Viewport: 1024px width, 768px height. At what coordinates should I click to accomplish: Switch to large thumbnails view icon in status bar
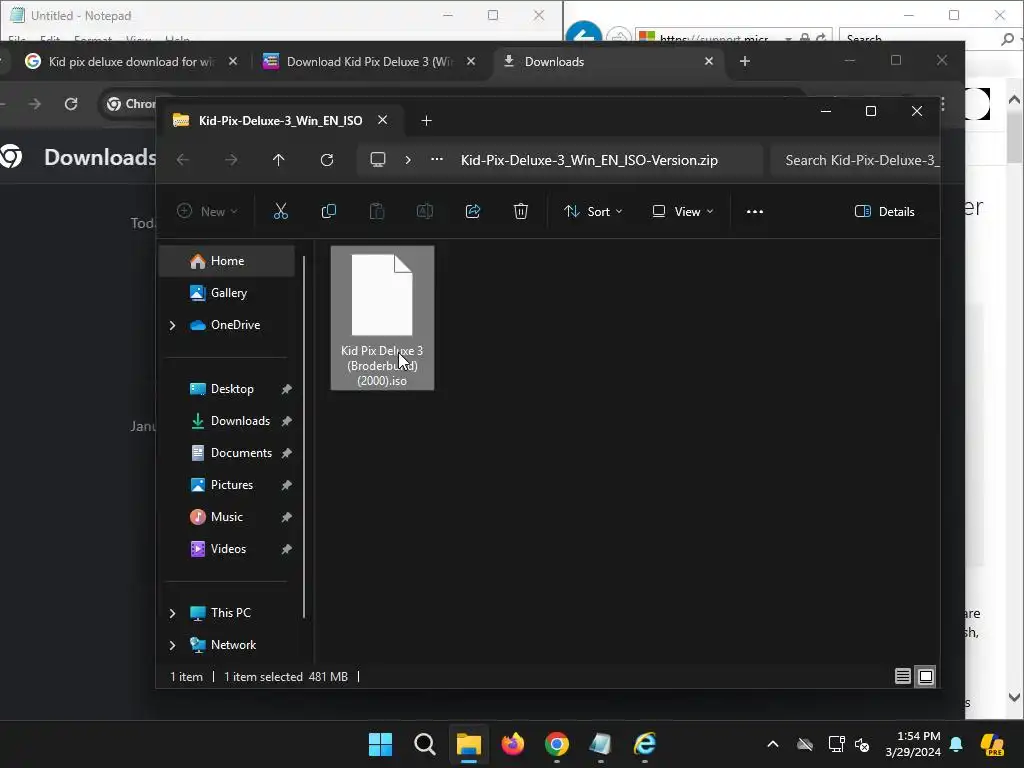tap(925, 677)
